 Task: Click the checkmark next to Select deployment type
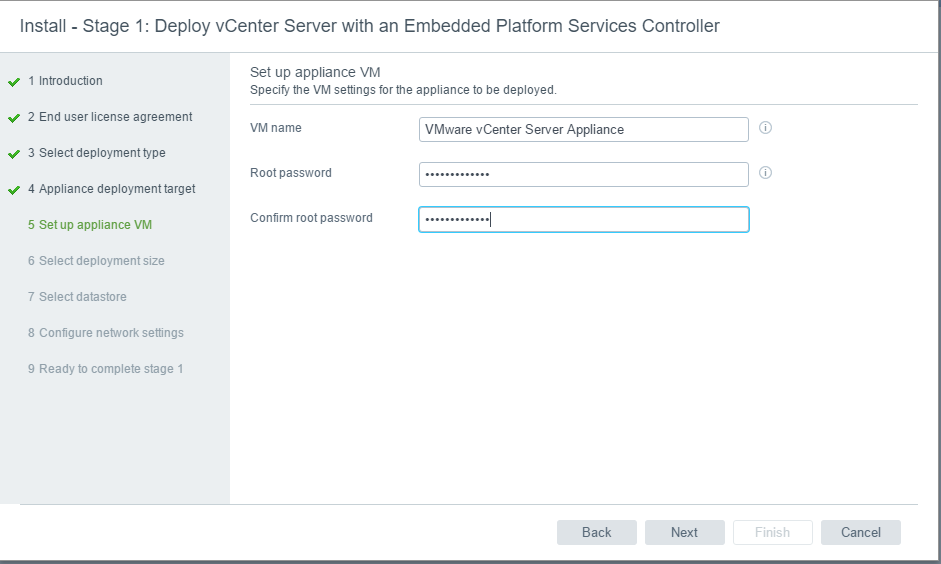click(x=14, y=154)
